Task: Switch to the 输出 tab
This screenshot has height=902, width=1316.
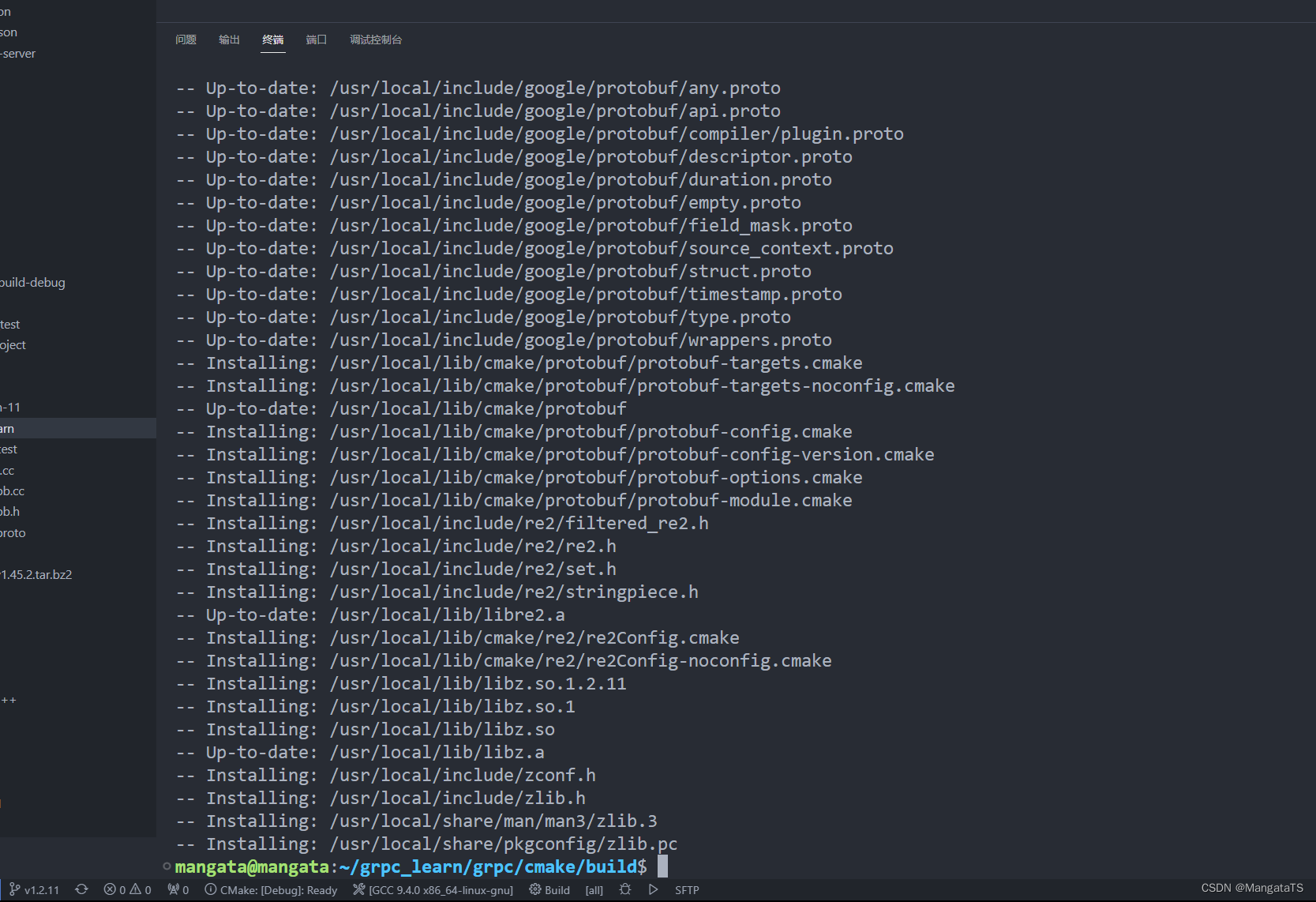Action: point(229,39)
